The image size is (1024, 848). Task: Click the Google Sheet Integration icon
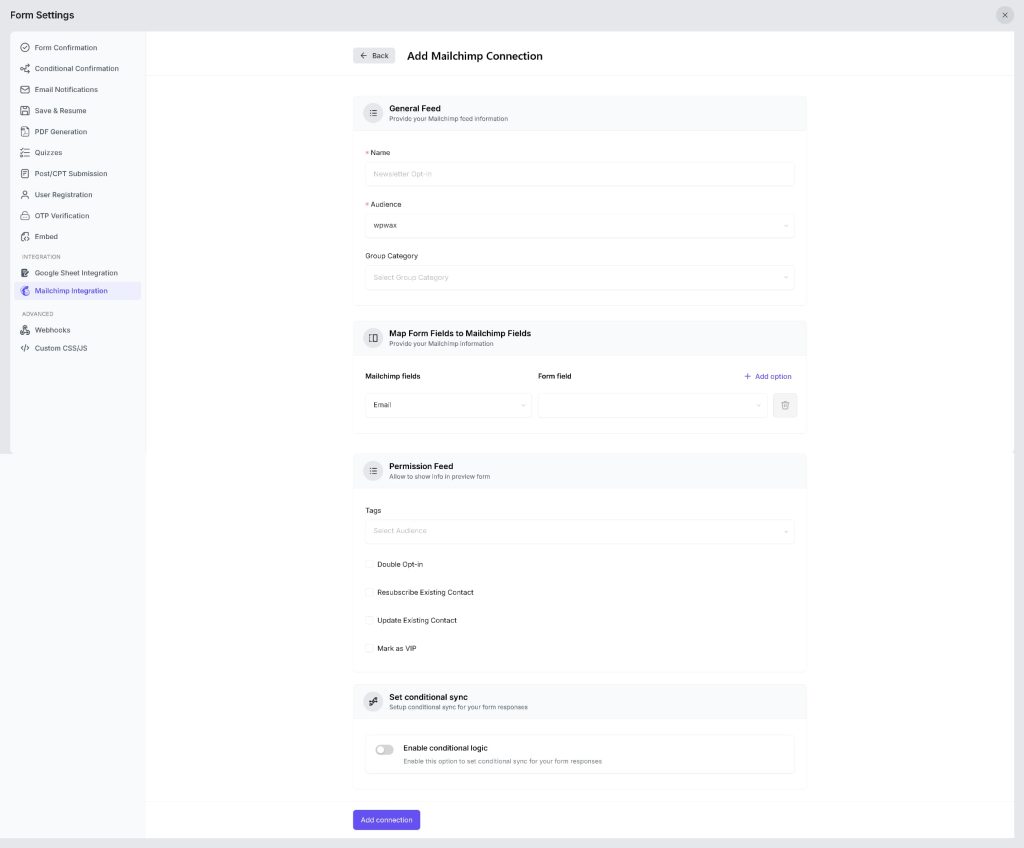[x=25, y=273]
